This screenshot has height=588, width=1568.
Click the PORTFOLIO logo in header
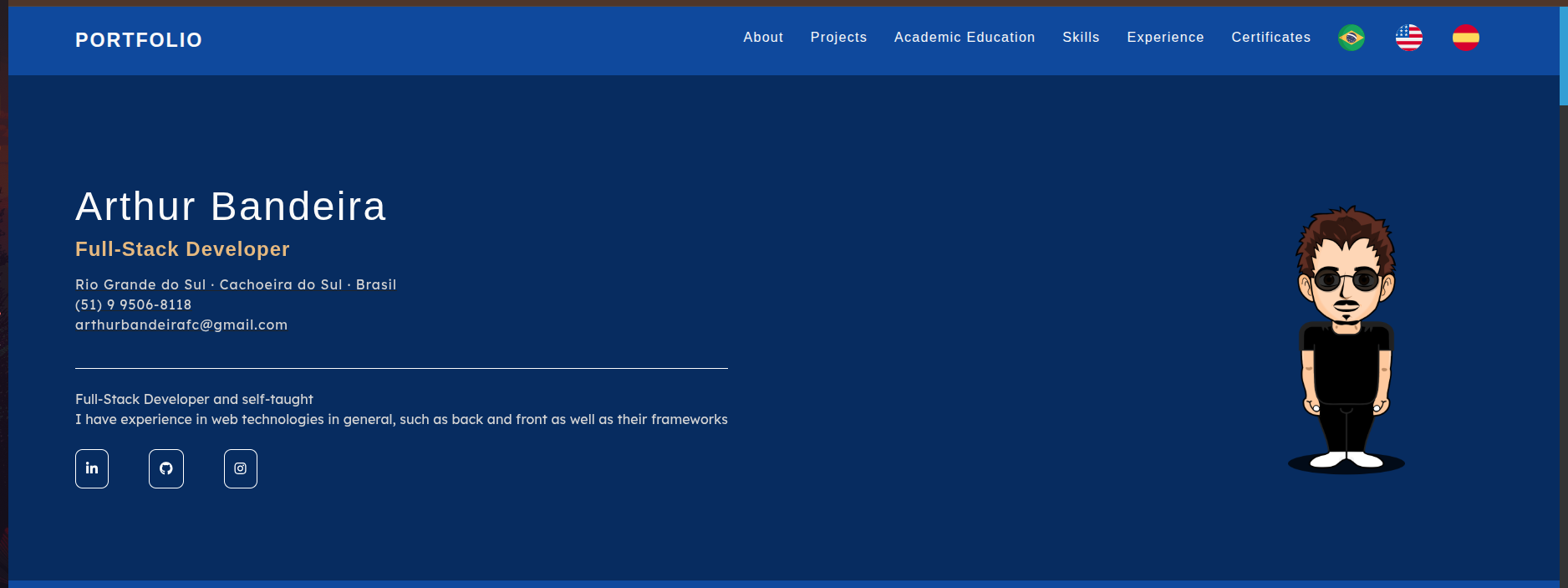coord(139,40)
